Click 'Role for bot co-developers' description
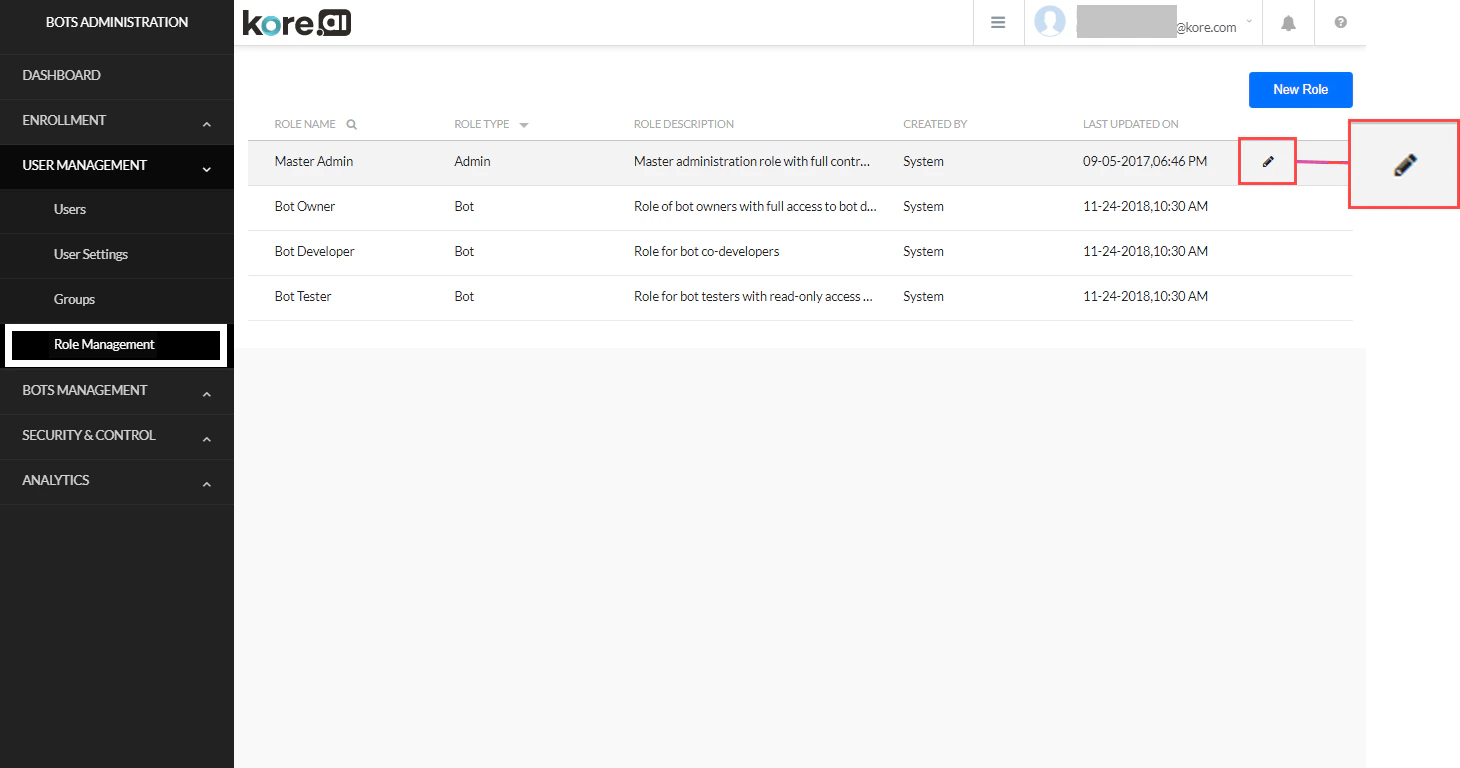 [x=707, y=251]
